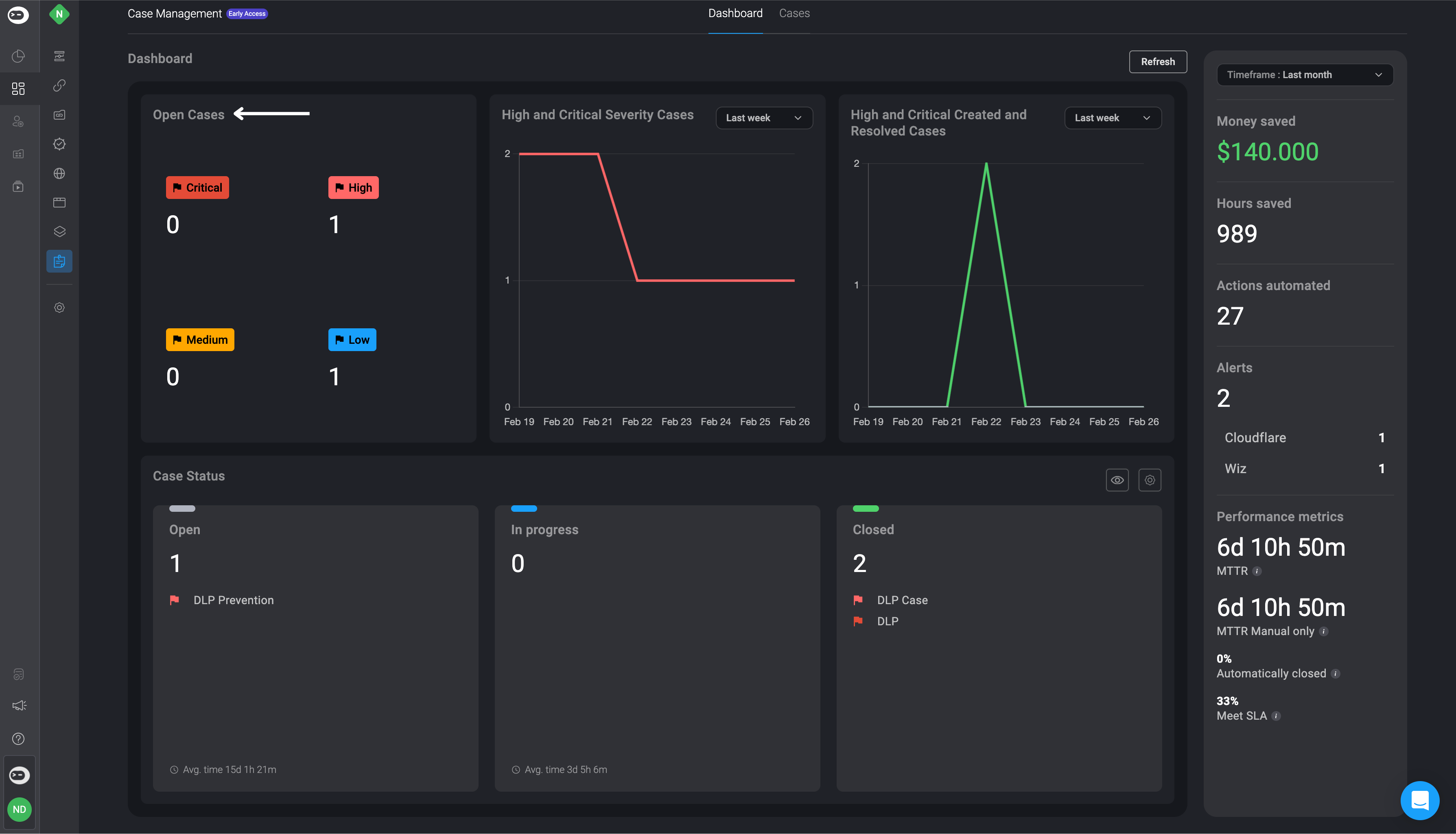Open the dashboard grid sidebar icon
Image resolution: width=1456 pixels, height=834 pixels.
point(18,89)
